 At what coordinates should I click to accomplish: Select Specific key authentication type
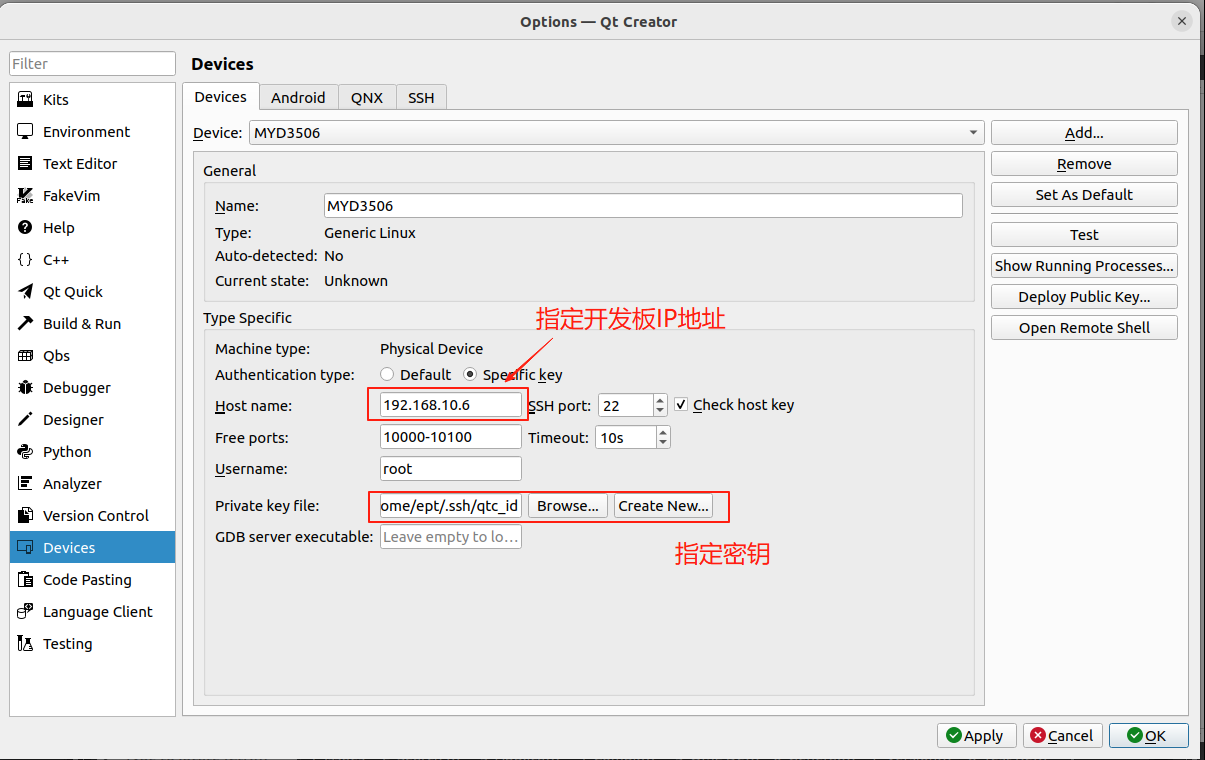(x=470, y=375)
